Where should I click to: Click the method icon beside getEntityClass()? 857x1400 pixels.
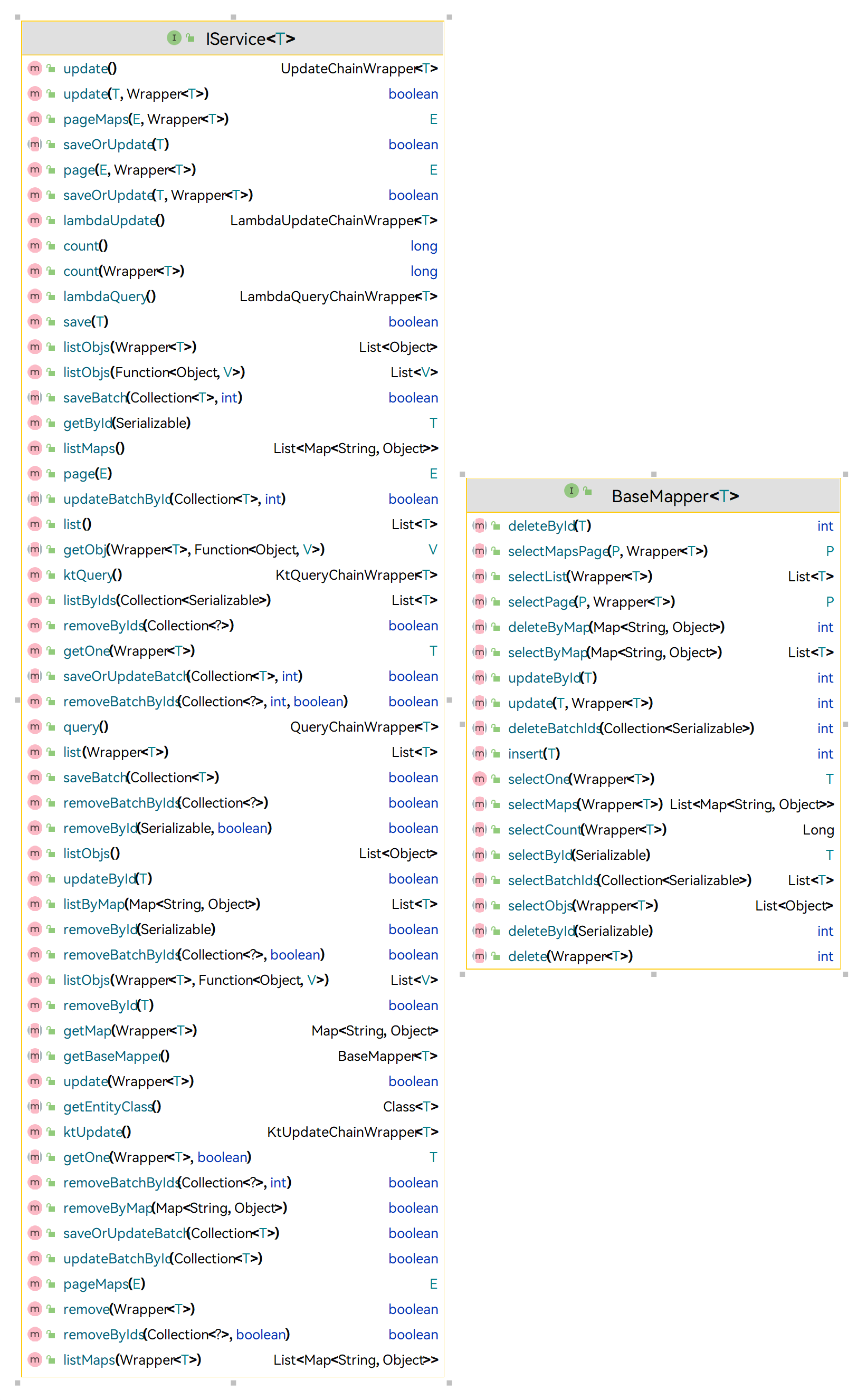click(x=35, y=1106)
